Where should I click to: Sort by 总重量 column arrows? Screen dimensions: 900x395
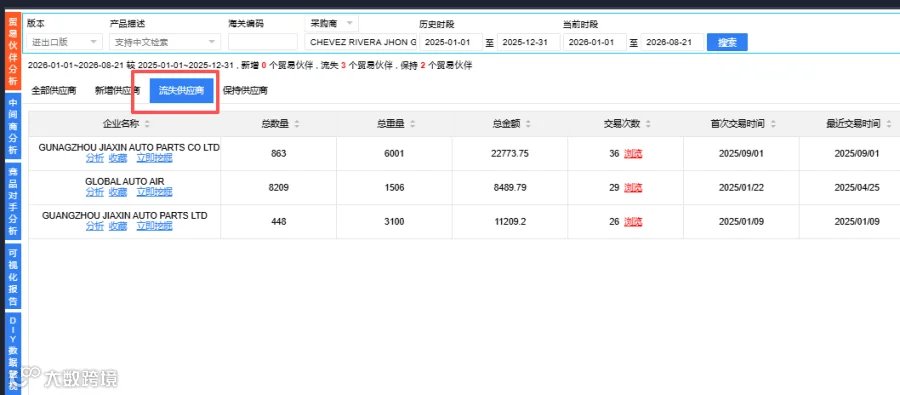tap(413, 124)
